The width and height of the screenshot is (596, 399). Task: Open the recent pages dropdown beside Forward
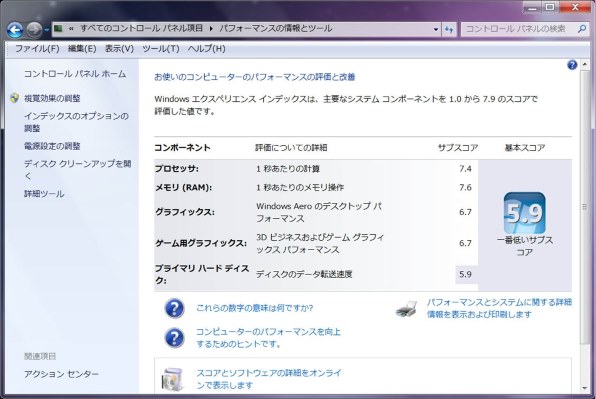pos(46,30)
